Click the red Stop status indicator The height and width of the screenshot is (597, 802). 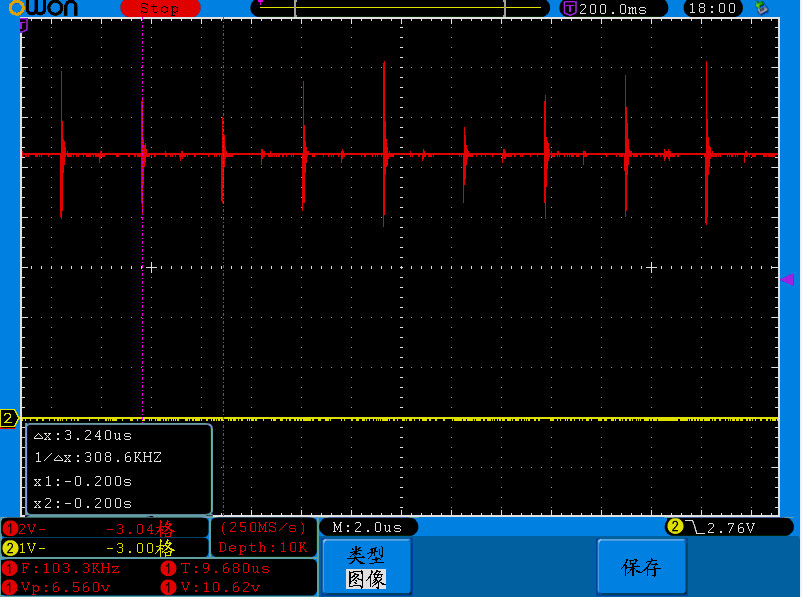coord(160,8)
